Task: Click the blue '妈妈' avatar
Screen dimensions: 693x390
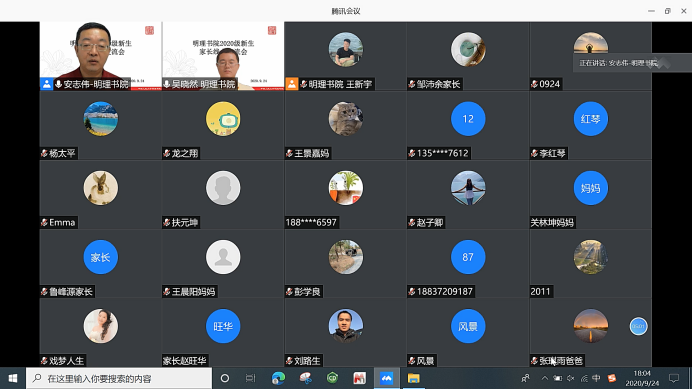Action: tap(590, 188)
